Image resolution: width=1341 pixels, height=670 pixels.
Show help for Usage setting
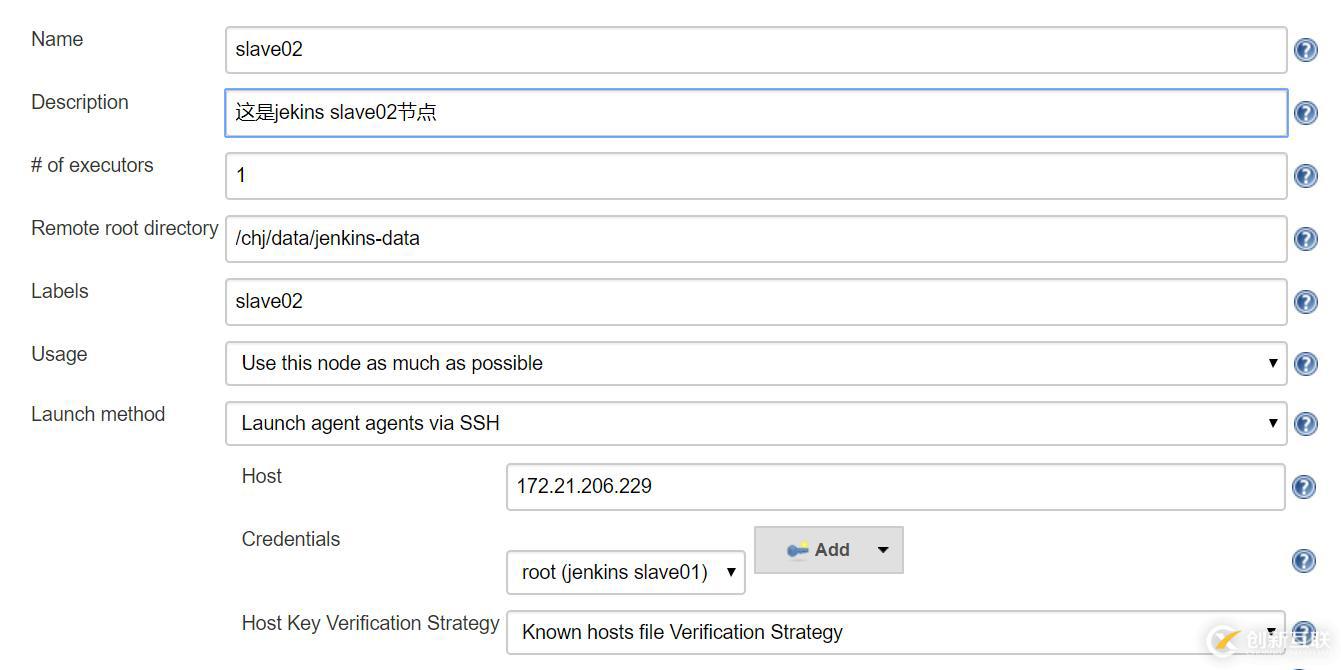coord(1305,364)
